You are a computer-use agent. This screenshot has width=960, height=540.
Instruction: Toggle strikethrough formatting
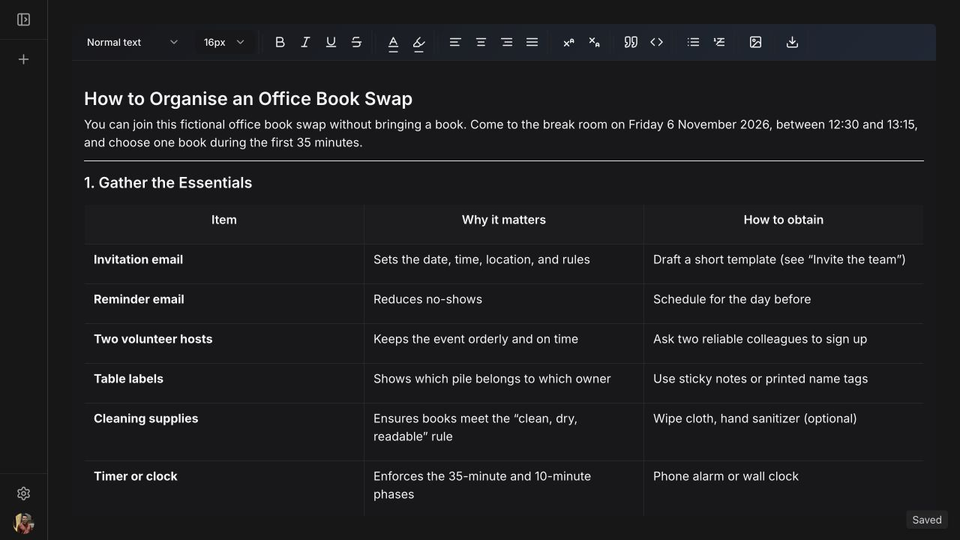coord(356,42)
